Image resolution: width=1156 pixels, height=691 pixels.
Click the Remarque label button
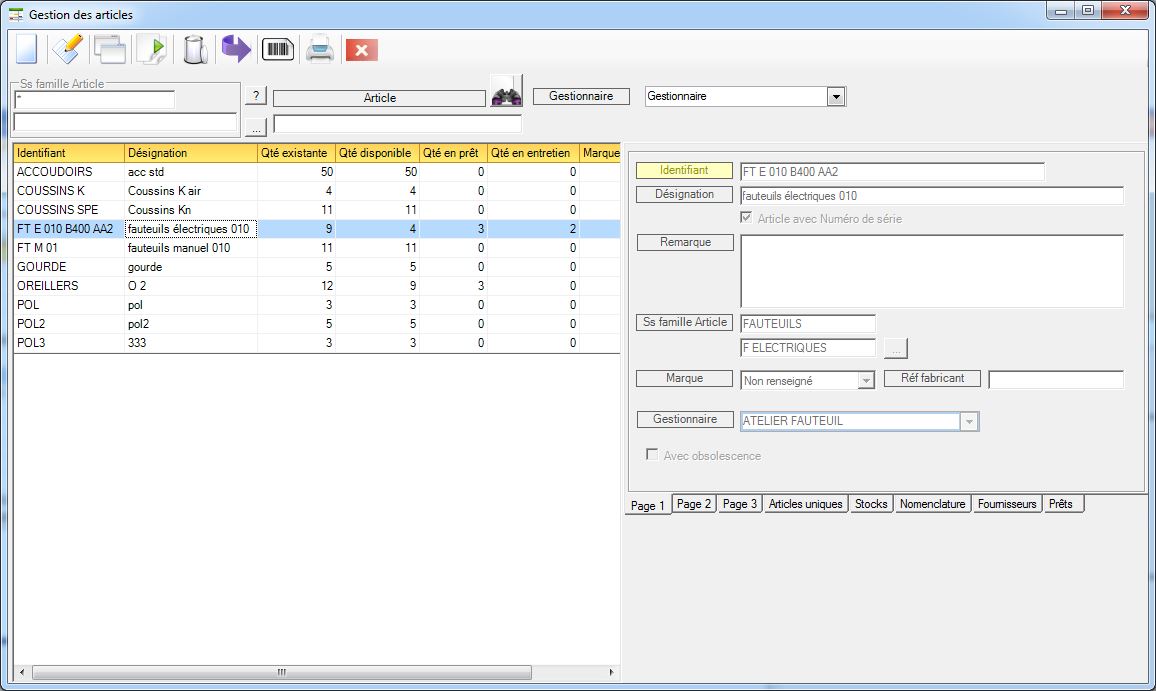pos(685,243)
